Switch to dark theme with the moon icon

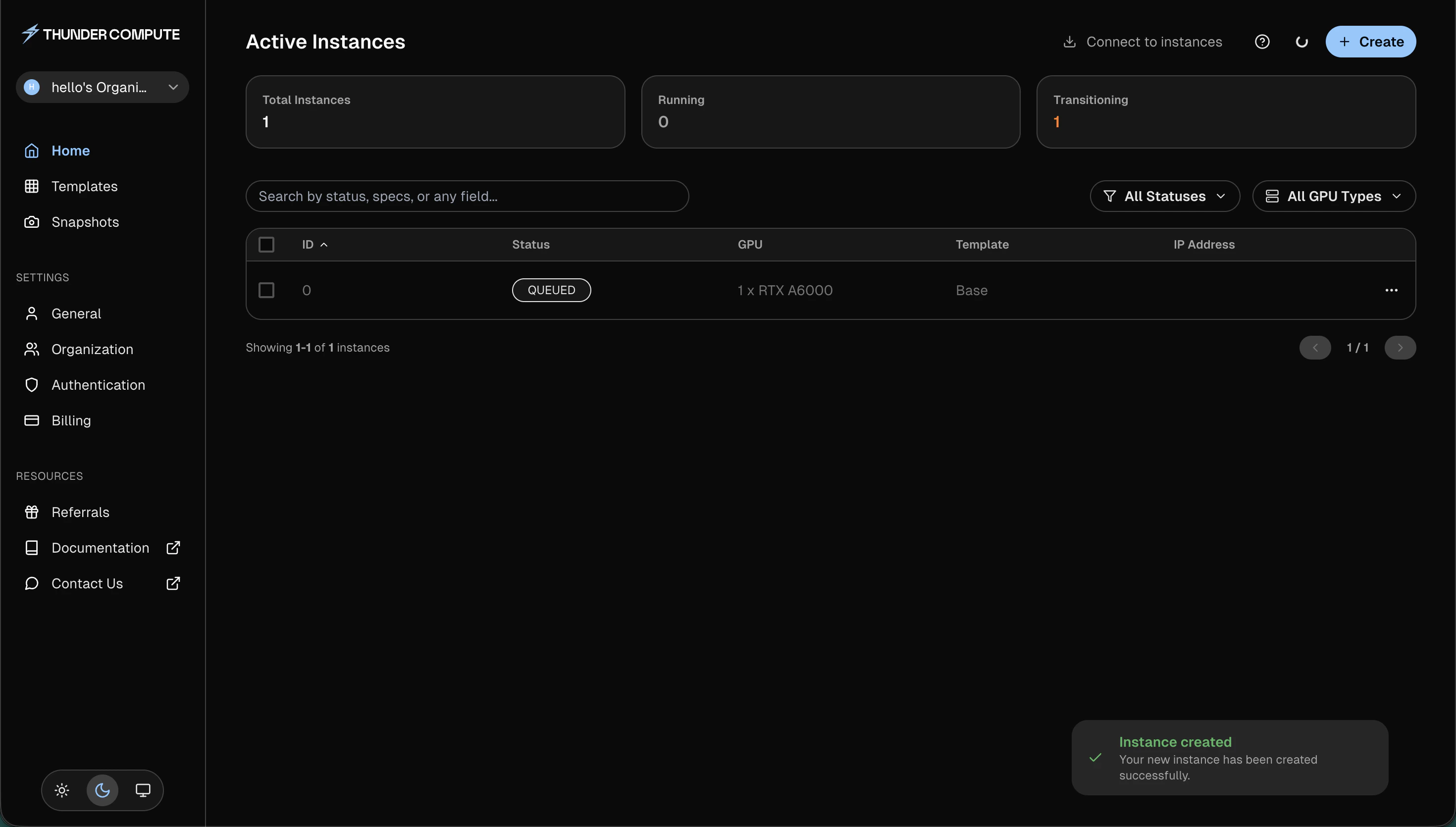click(x=102, y=790)
